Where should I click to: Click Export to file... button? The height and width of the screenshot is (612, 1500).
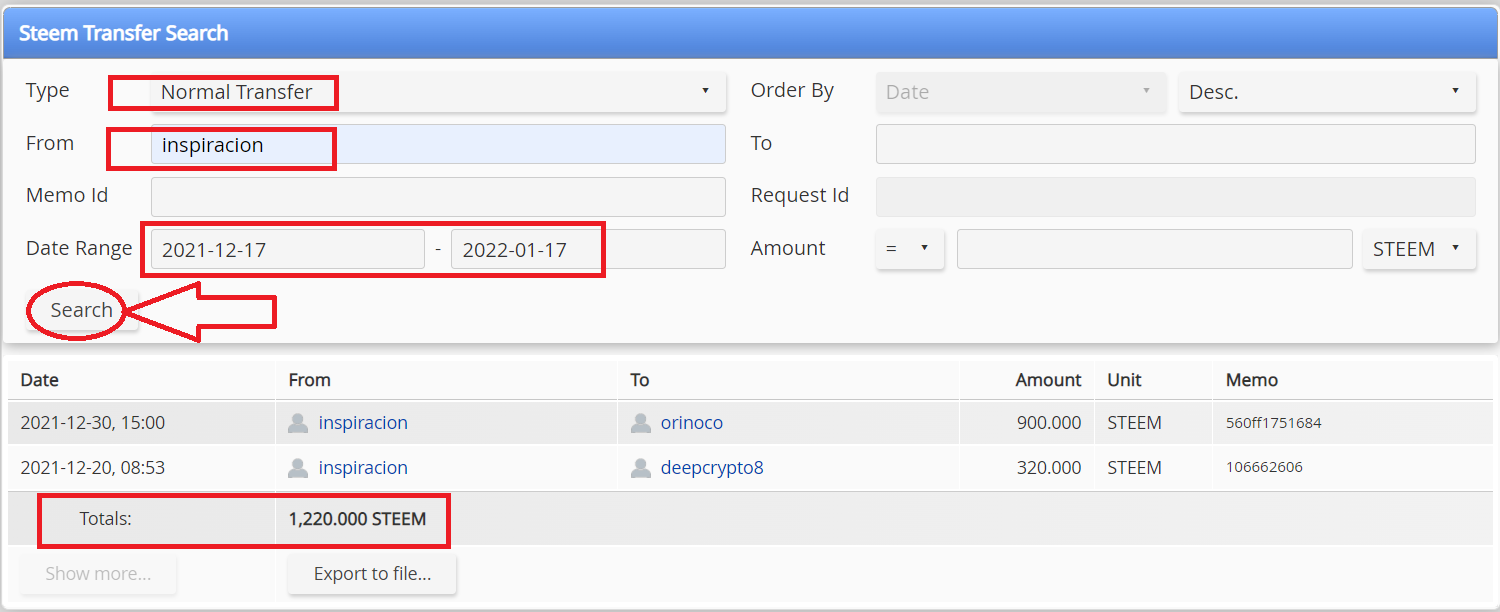372,574
